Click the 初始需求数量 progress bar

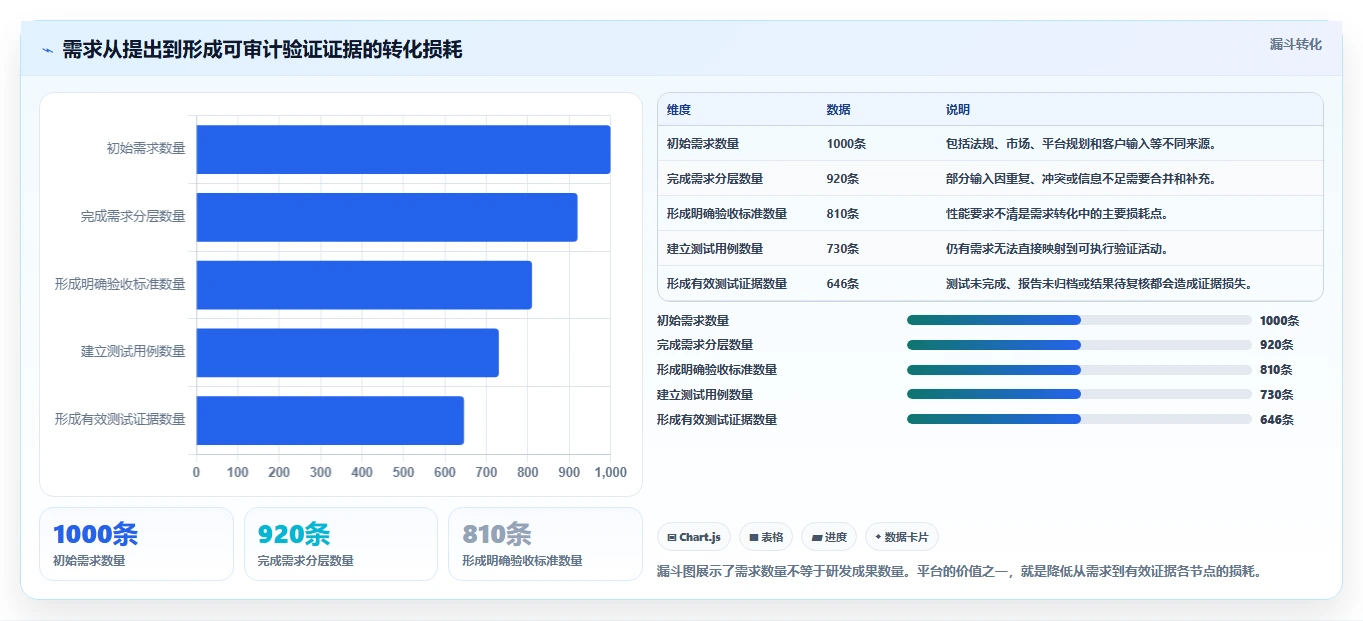coord(1079,320)
